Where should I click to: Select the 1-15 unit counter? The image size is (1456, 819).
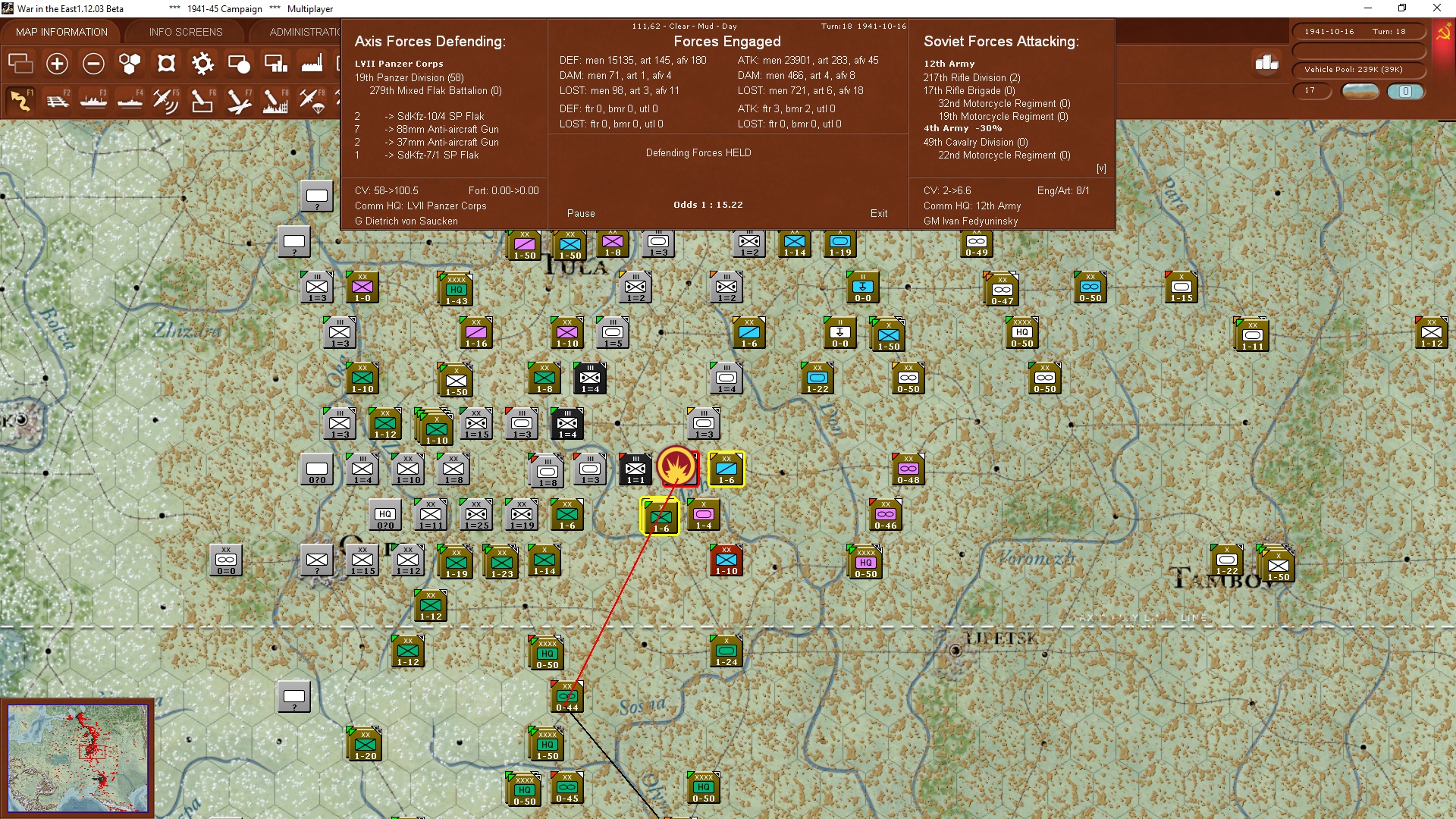(x=1181, y=287)
